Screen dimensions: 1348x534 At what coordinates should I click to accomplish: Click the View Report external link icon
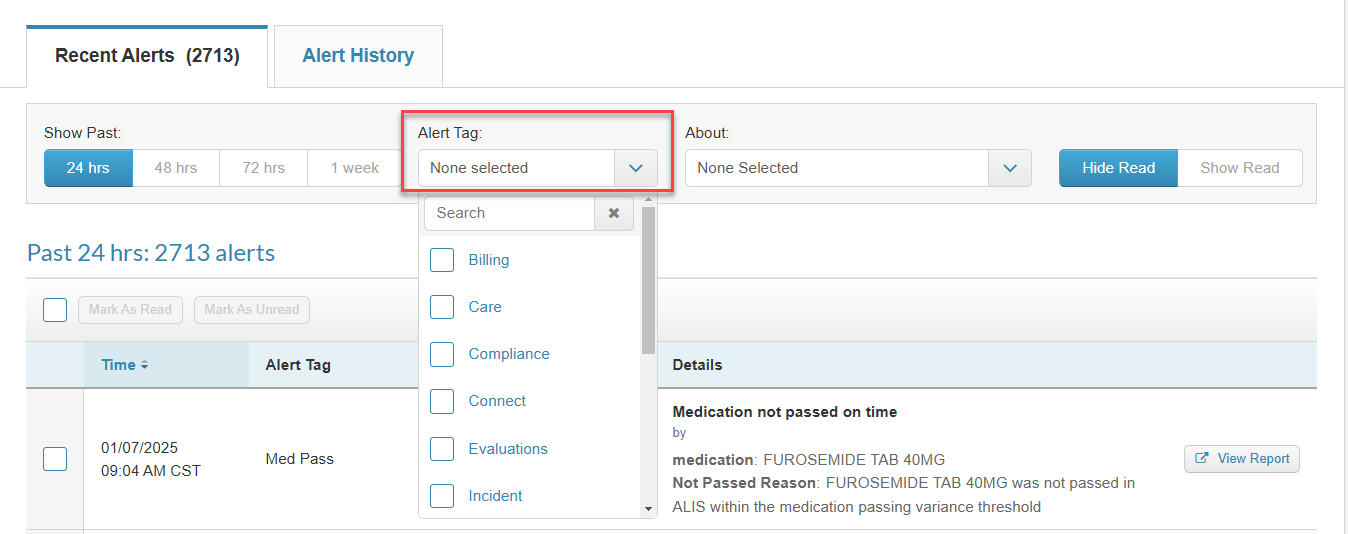coord(1202,459)
